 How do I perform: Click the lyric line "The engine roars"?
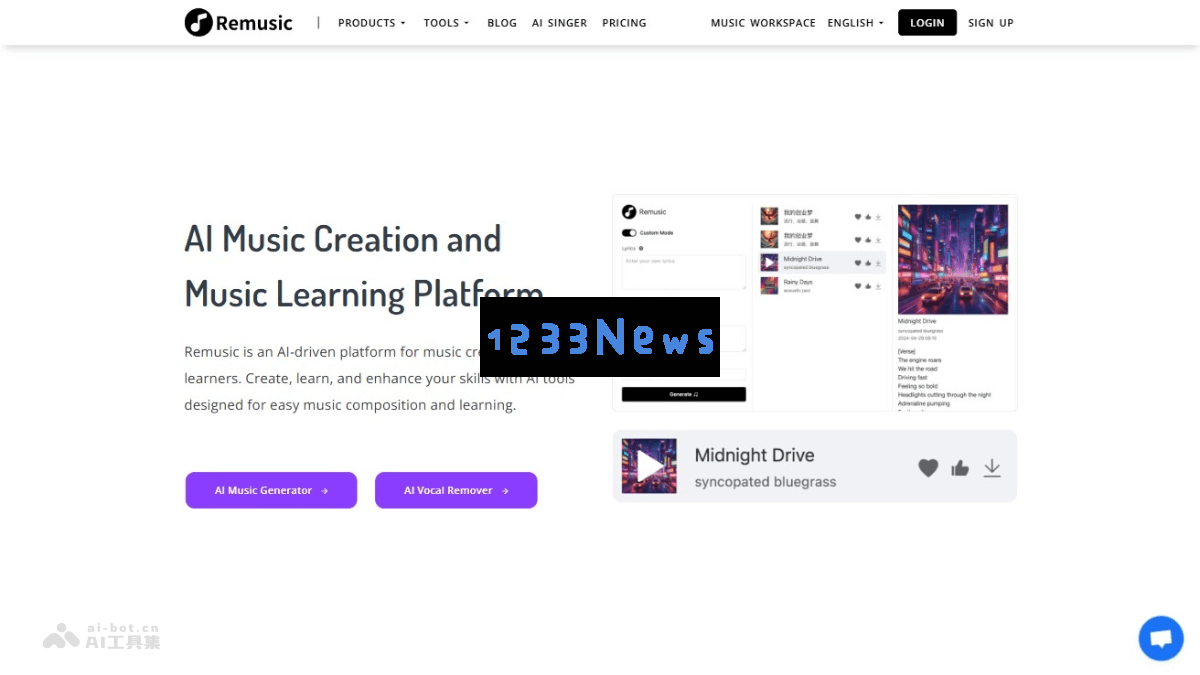tap(919, 360)
